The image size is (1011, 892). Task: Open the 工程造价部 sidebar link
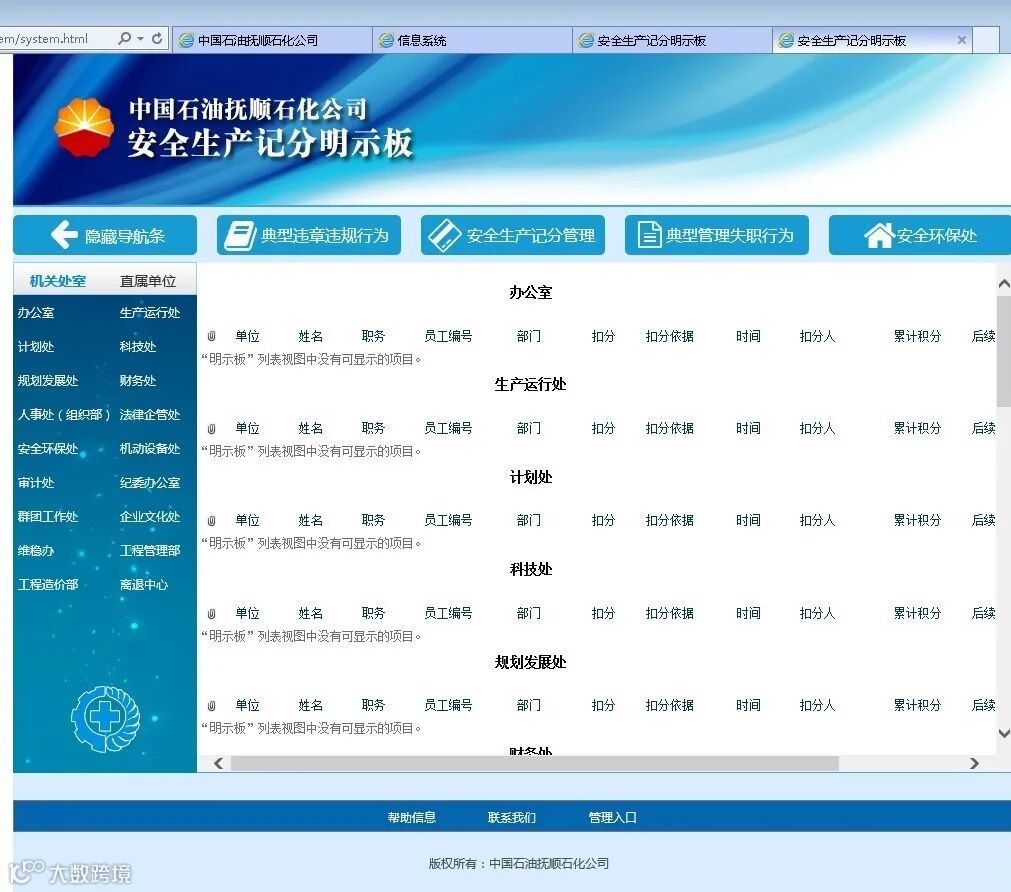coord(48,585)
